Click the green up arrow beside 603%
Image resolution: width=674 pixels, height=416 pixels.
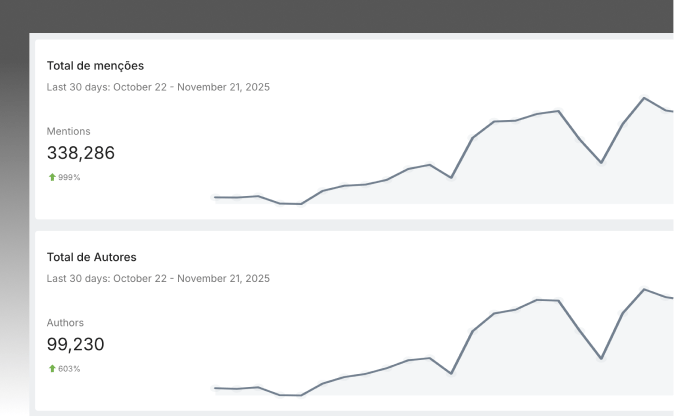51,369
